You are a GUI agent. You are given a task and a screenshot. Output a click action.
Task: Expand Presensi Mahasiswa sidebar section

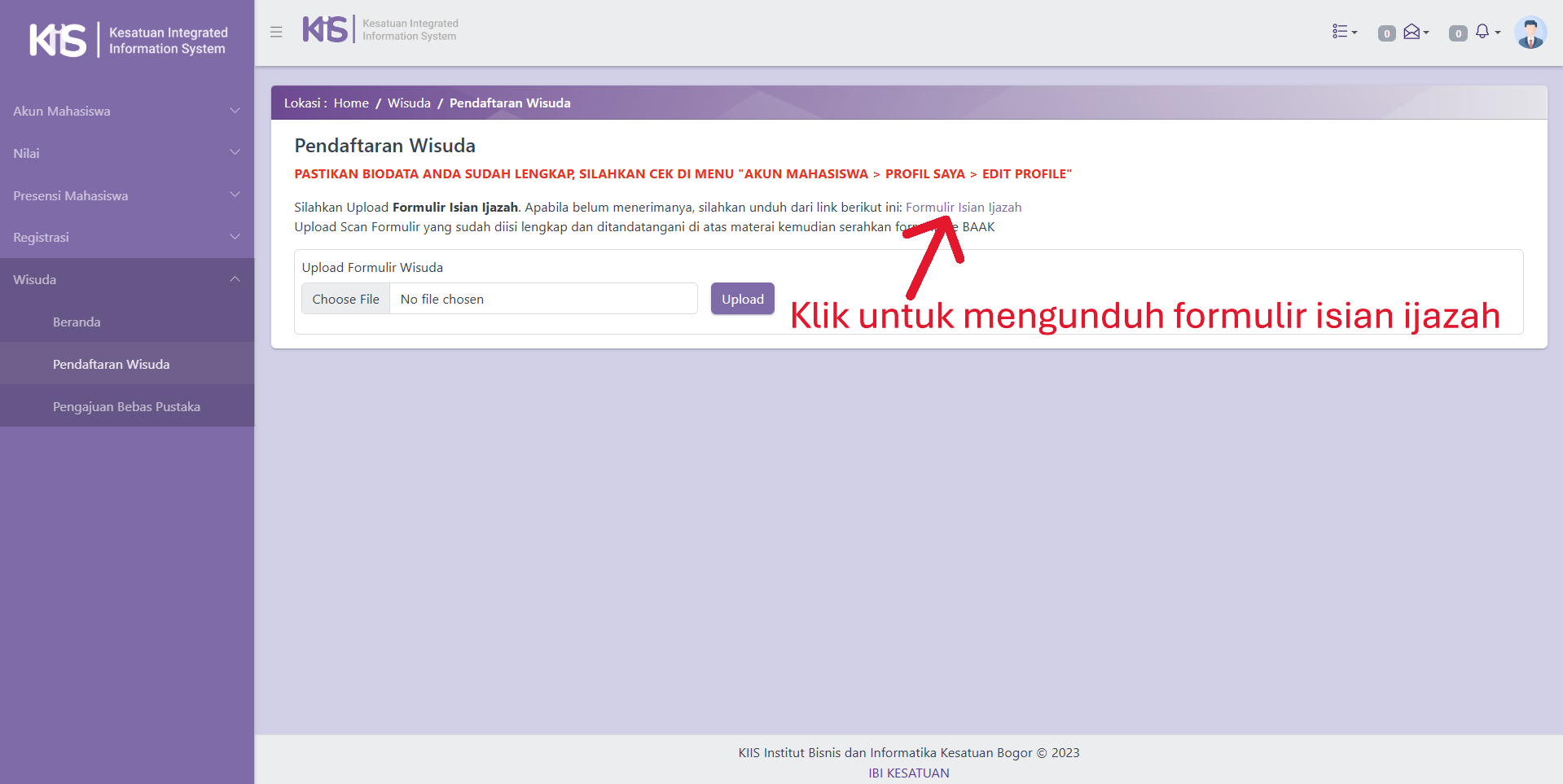coord(126,195)
